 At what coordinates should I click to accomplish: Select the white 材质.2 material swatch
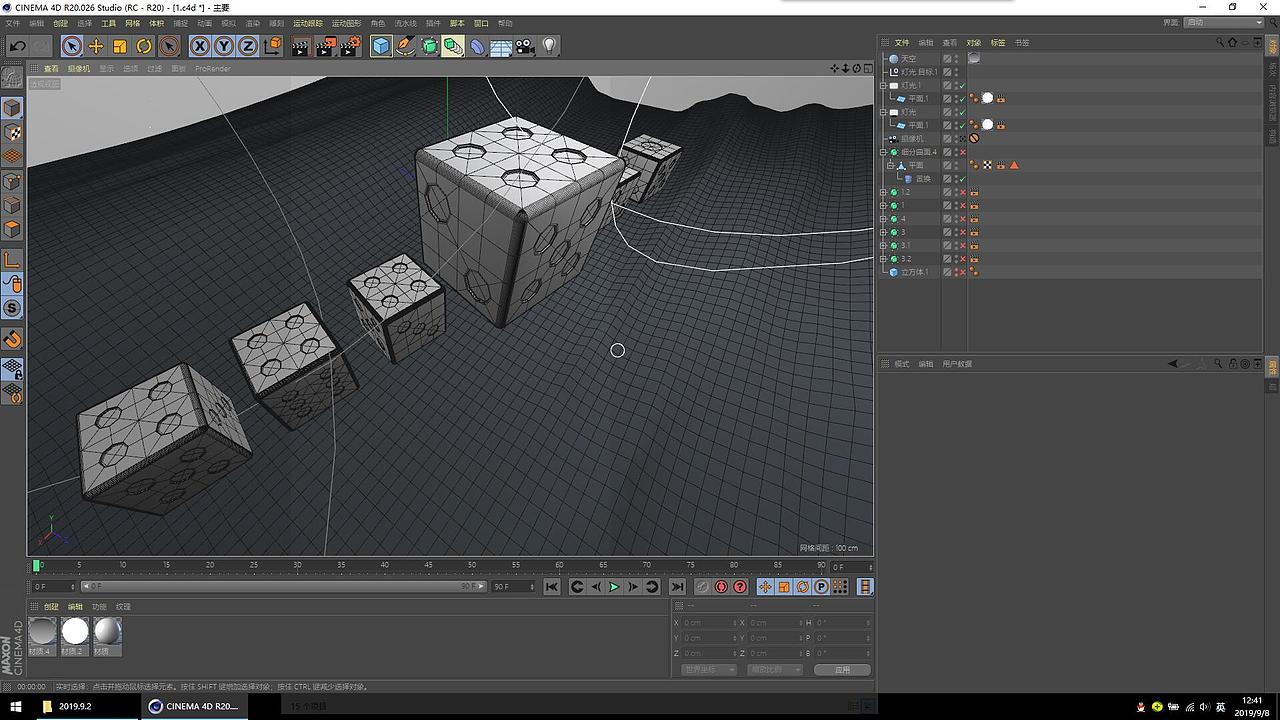click(x=76, y=632)
